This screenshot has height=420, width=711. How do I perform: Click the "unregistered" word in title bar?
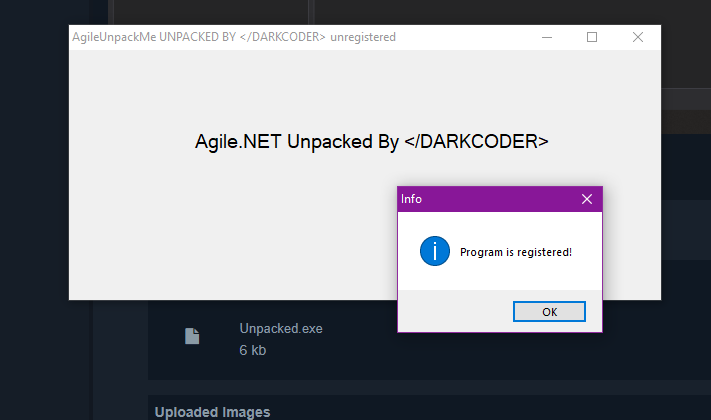[363, 37]
